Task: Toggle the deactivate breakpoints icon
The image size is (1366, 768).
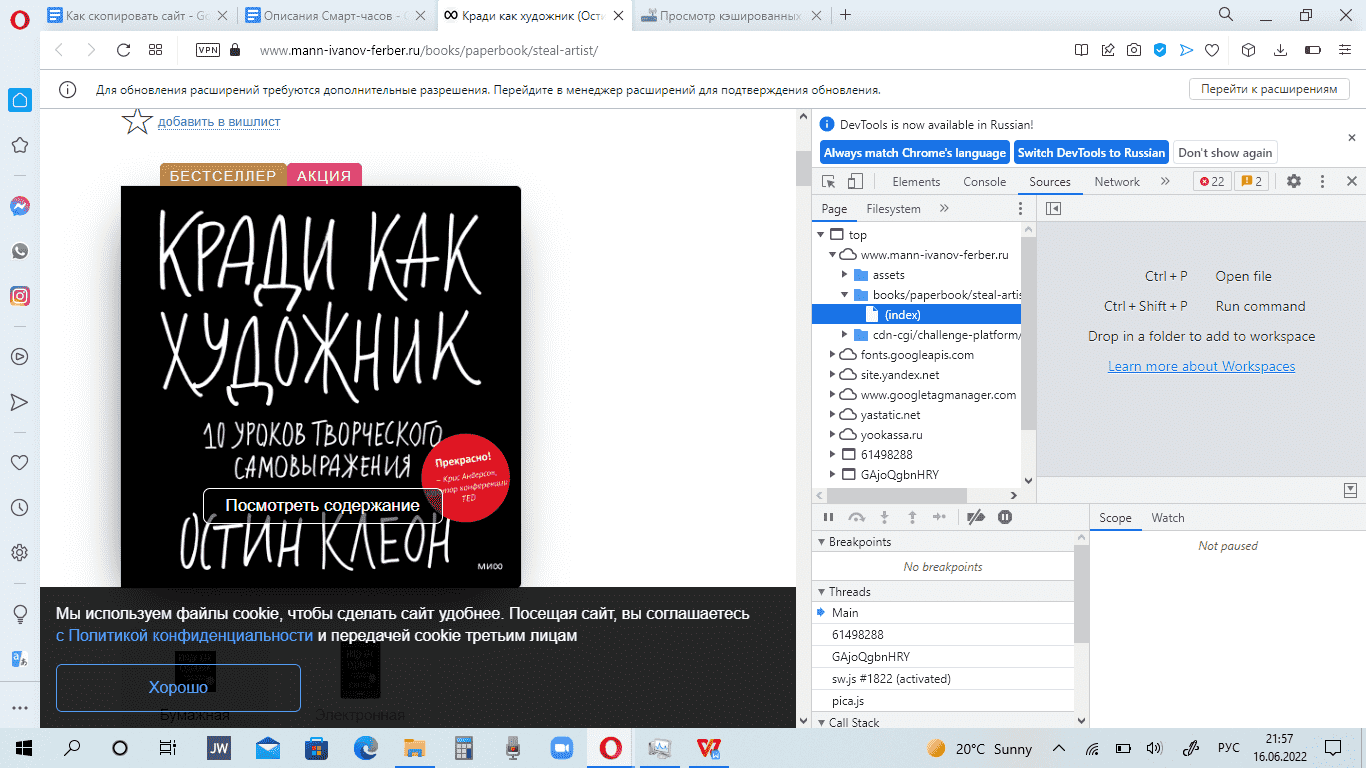Action: pyautogui.click(x=977, y=517)
